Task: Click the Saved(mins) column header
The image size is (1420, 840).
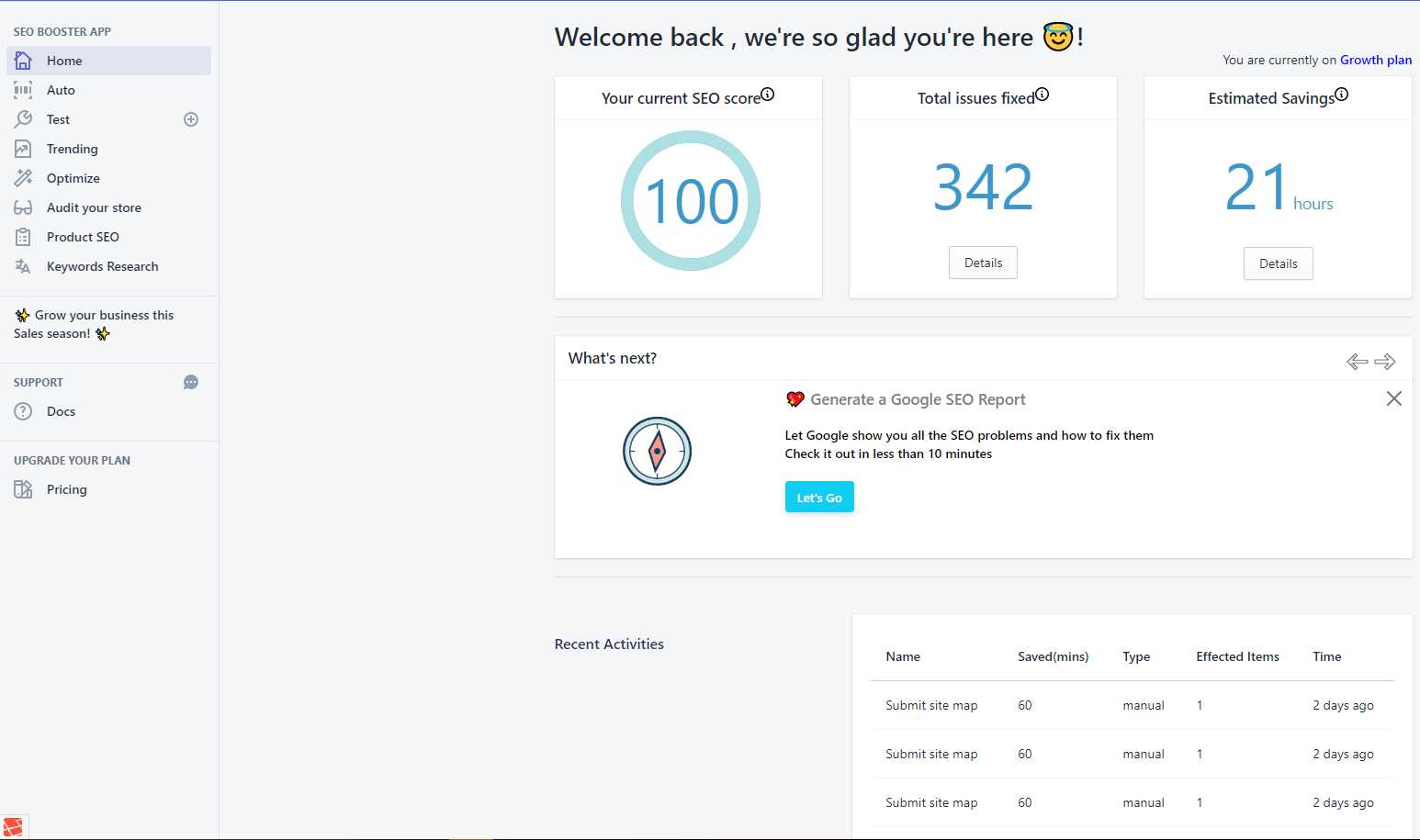Action: click(1053, 656)
